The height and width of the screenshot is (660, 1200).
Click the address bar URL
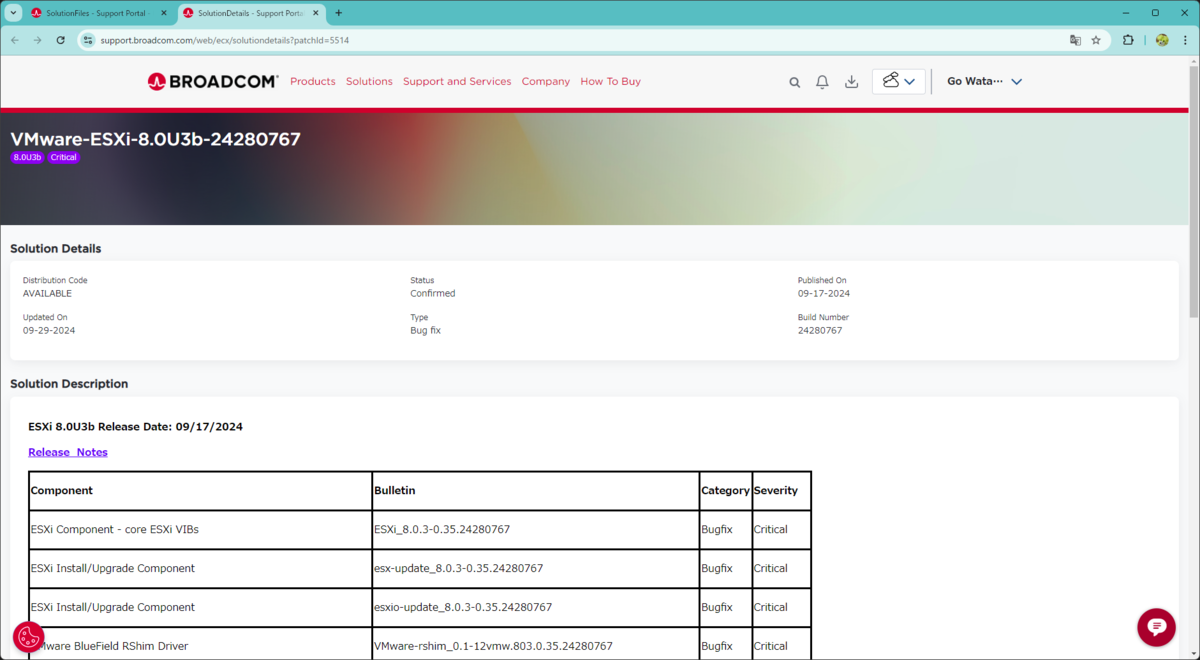(224, 40)
